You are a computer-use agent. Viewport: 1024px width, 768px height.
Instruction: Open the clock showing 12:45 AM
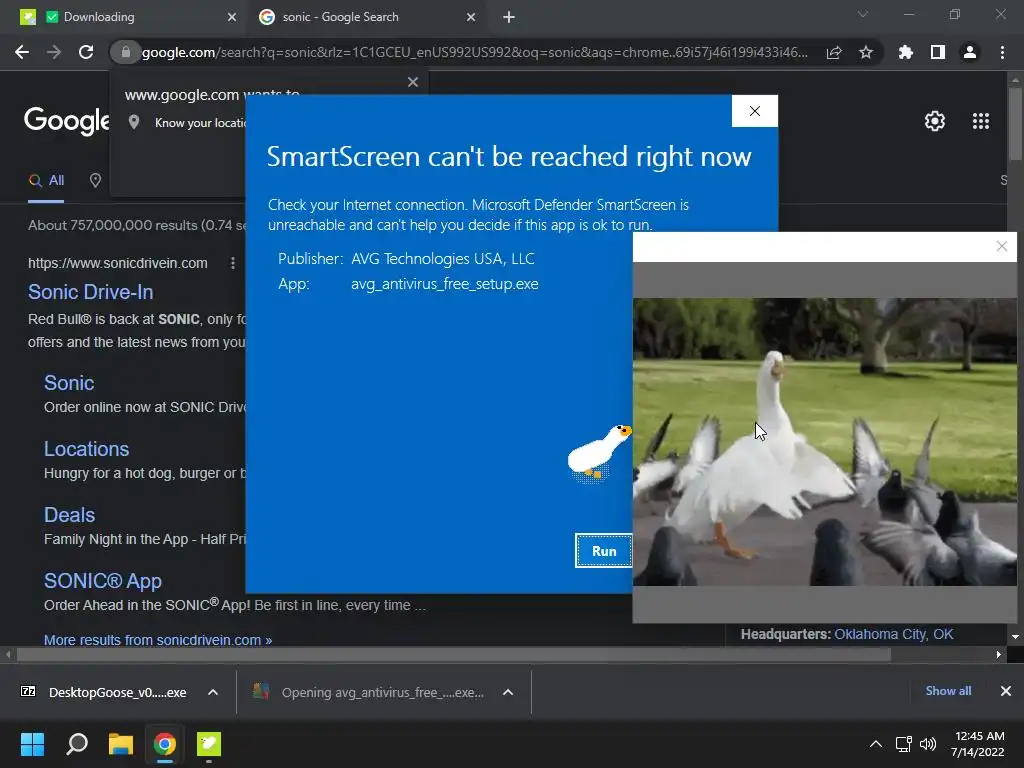pyautogui.click(x=978, y=744)
